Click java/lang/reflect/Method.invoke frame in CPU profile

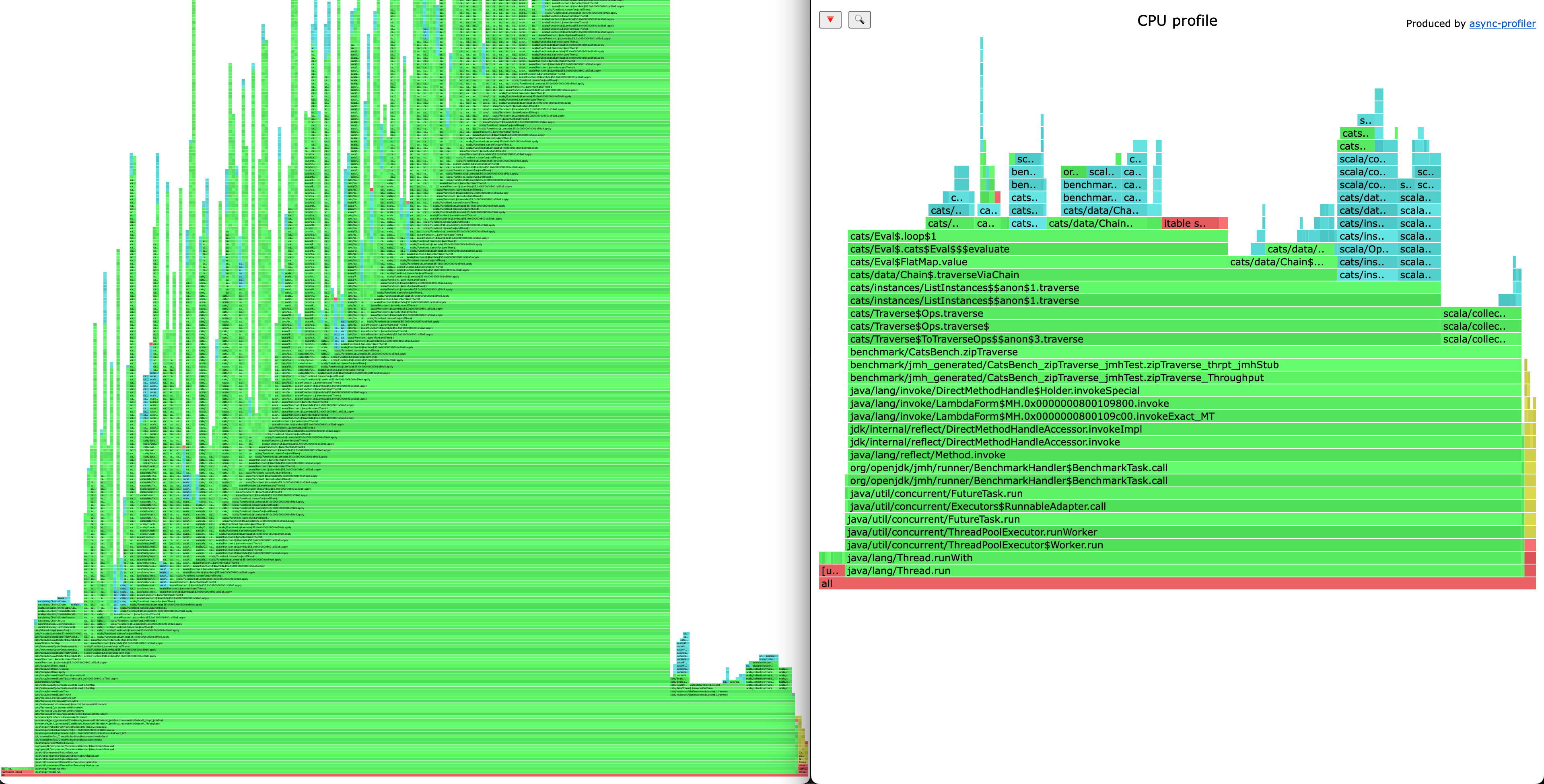[1186, 455]
